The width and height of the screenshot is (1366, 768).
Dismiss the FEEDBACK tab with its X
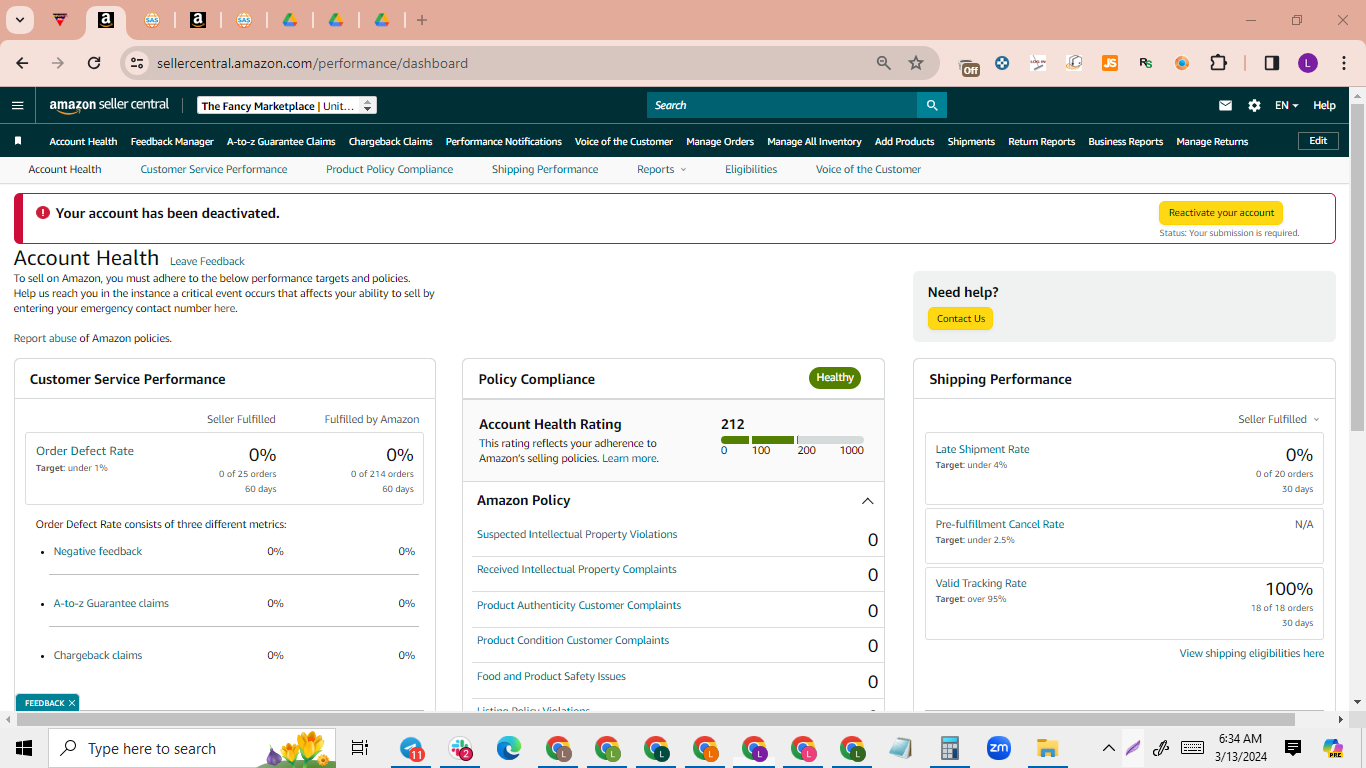[72, 703]
